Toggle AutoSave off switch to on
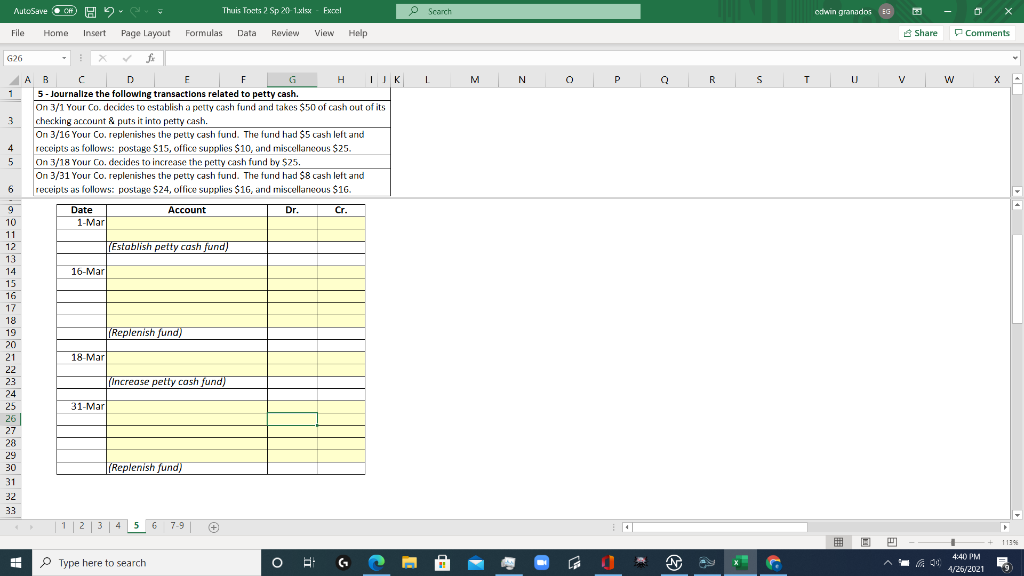The image size is (1024, 576). [x=64, y=11]
